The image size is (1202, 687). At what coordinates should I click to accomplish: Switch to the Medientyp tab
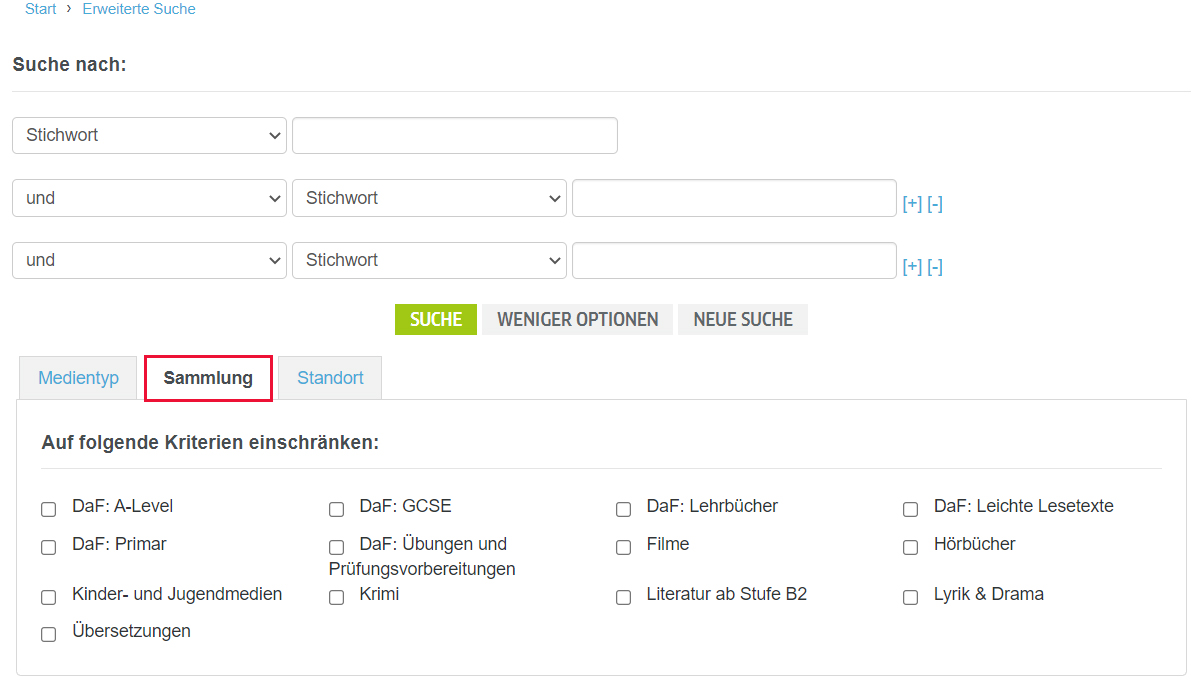(78, 379)
